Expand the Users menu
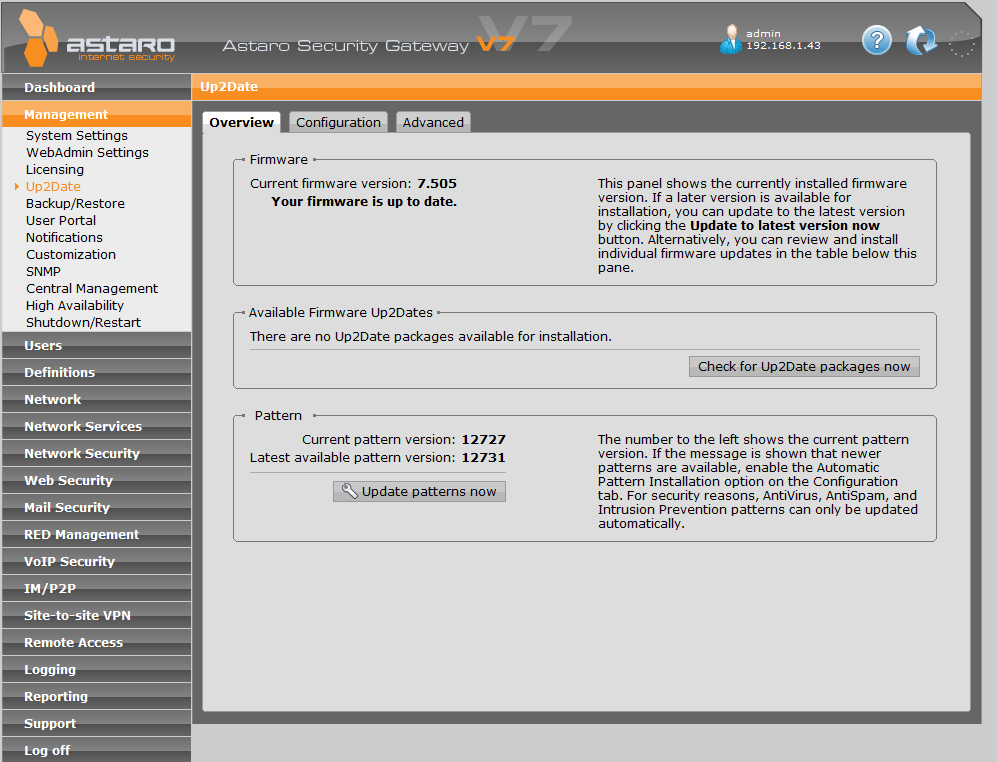The image size is (997, 762). point(96,345)
